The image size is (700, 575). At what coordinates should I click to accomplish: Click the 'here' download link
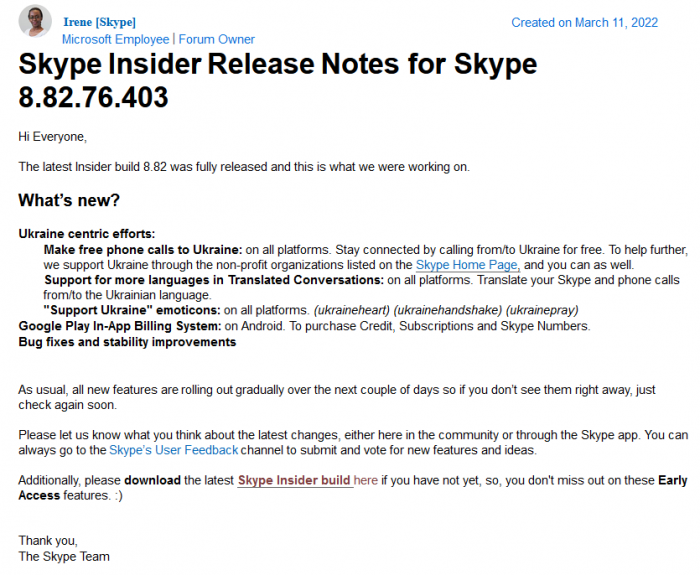tap(366, 480)
